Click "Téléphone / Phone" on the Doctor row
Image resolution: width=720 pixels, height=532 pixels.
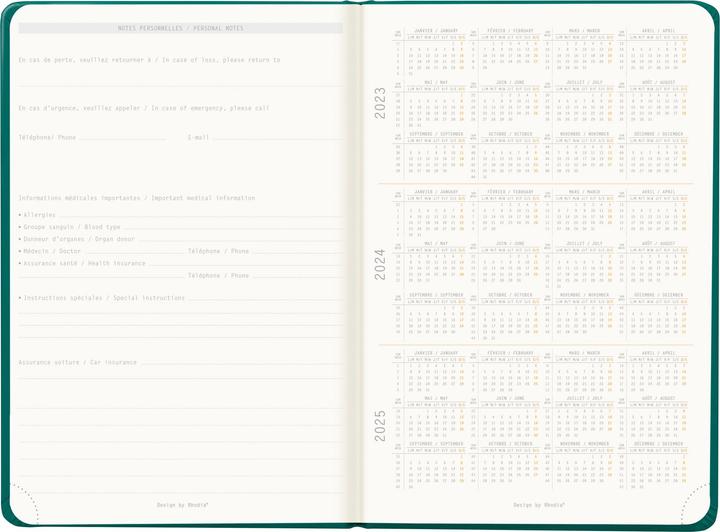point(218,252)
